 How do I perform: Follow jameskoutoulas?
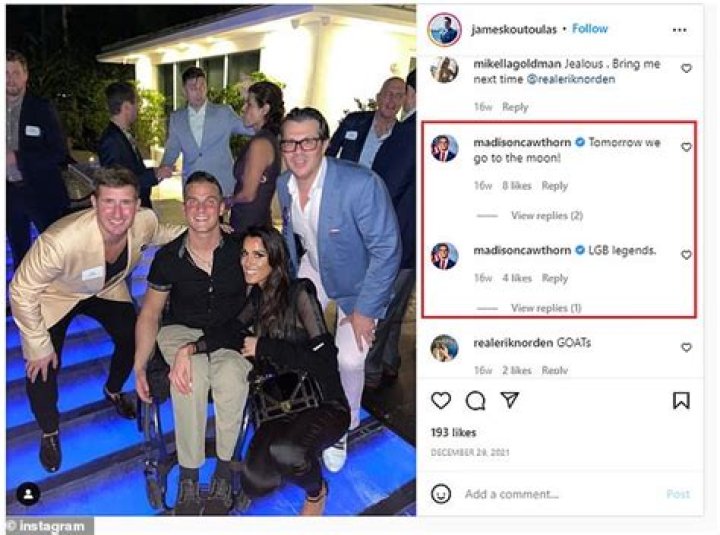[590, 29]
